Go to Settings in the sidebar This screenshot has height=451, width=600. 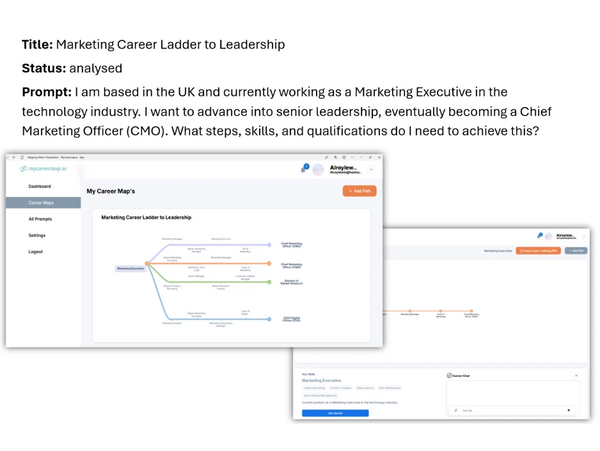pos(37,235)
